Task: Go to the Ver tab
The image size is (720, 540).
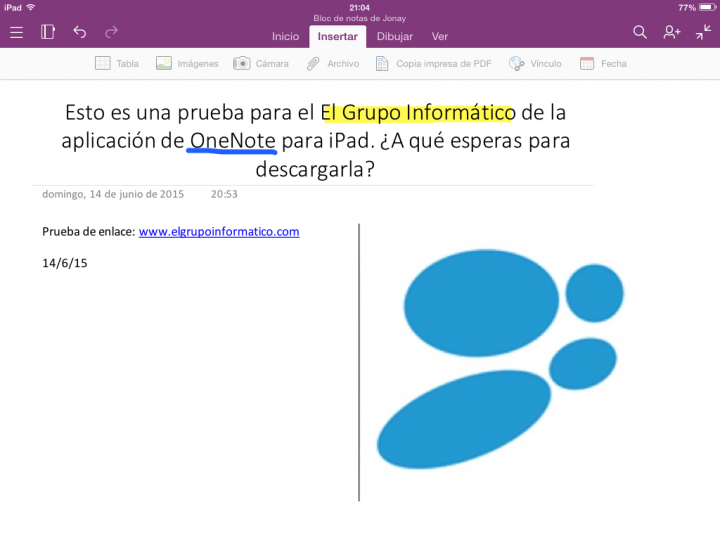Action: [439, 36]
